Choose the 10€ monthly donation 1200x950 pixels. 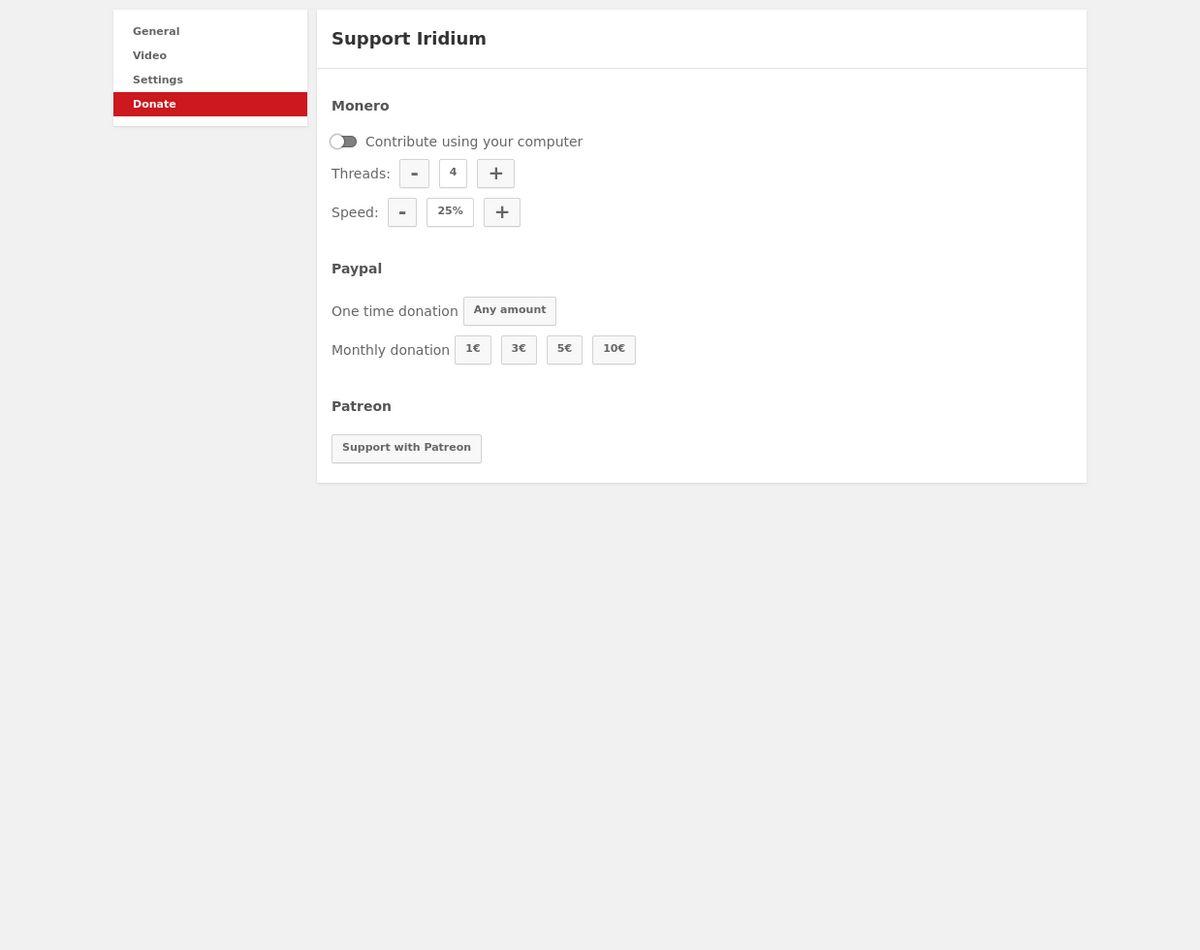pos(614,350)
